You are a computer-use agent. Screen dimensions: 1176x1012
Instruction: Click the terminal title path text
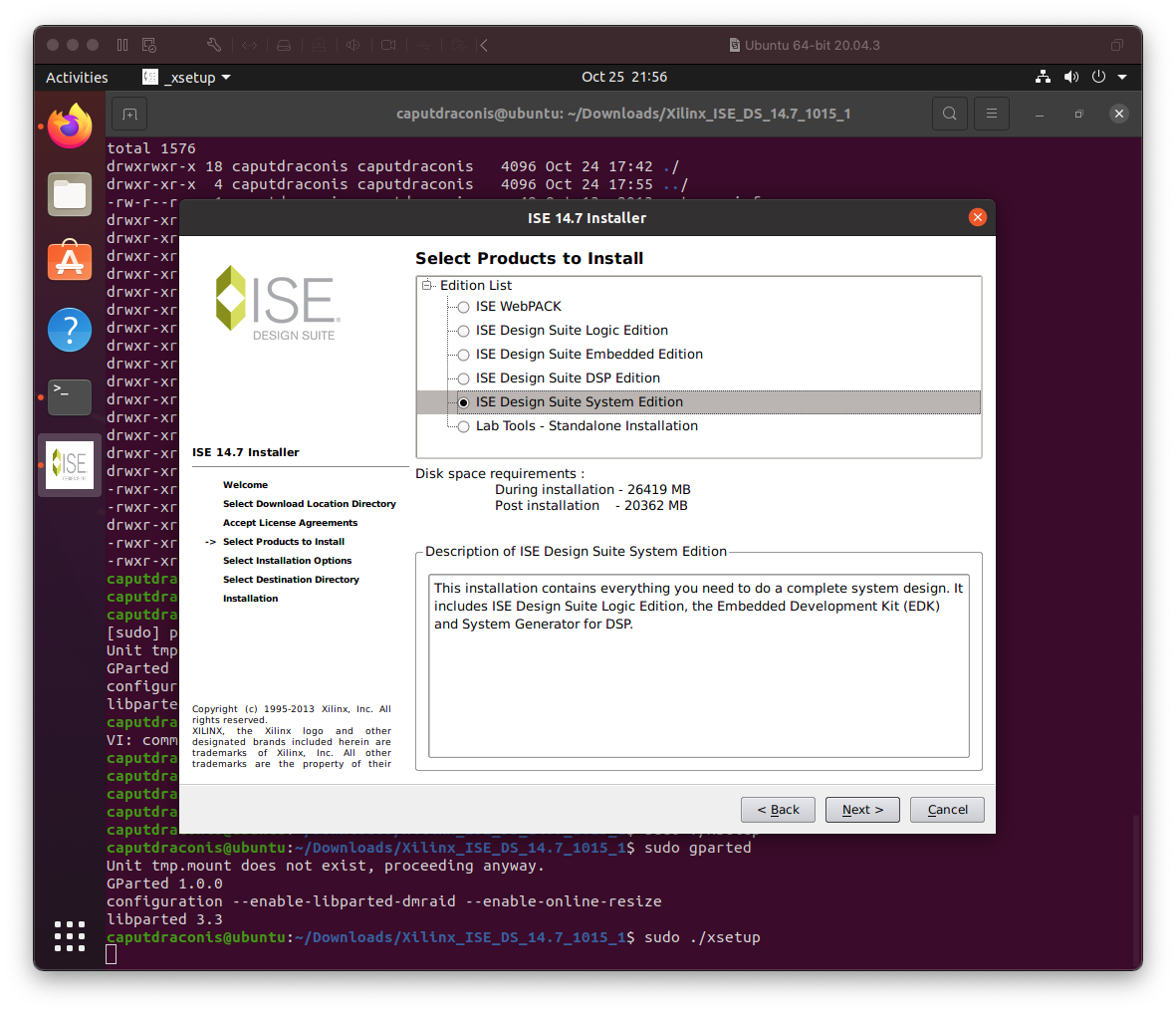623,114
